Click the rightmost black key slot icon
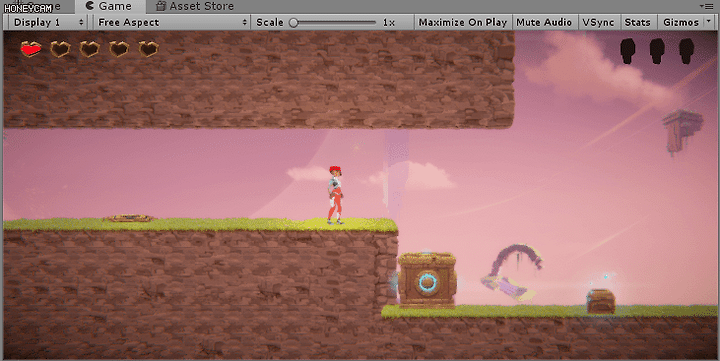The image size is (720, 361). point(686,51)
